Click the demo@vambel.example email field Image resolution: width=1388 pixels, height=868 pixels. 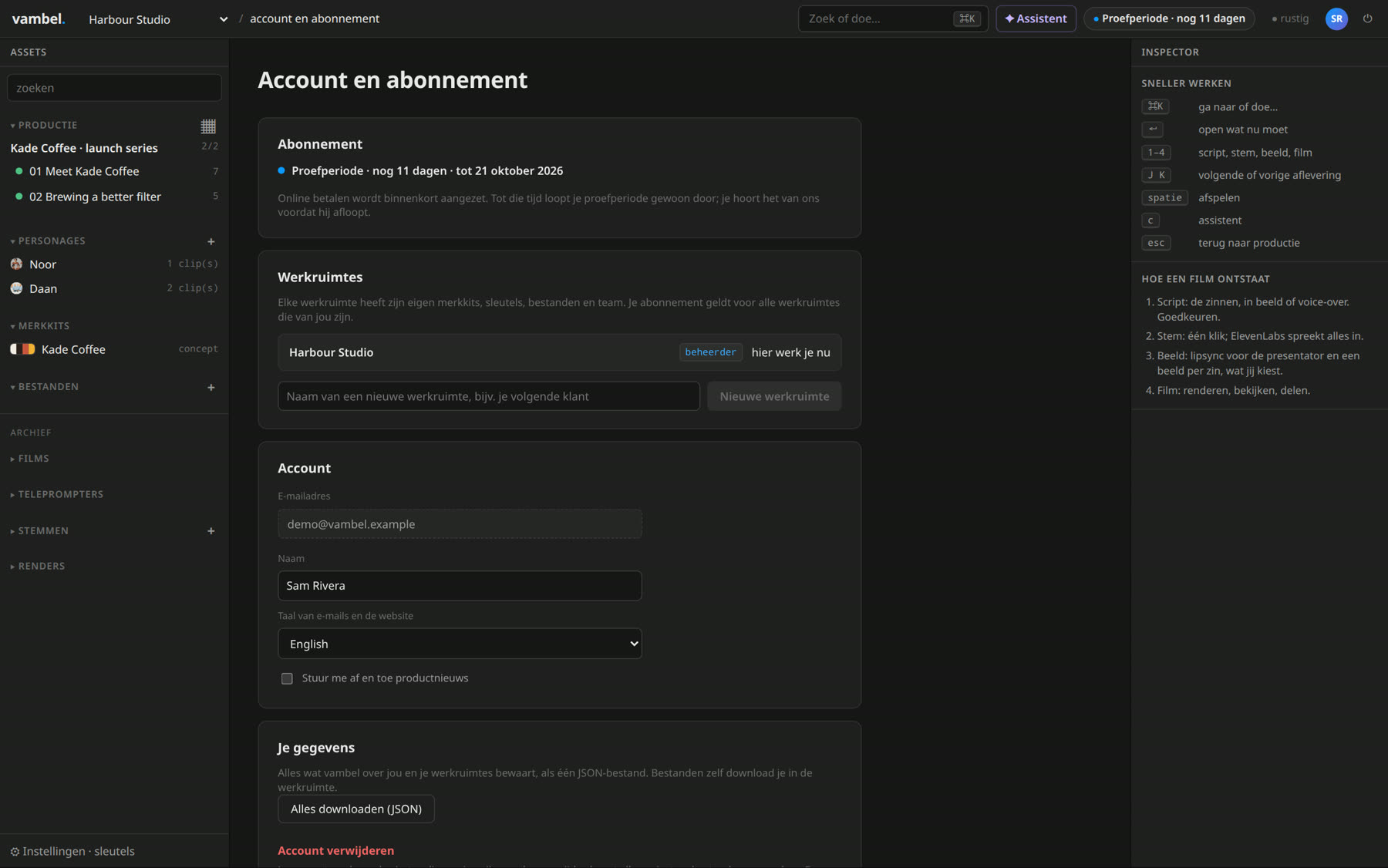pos(460,524)
